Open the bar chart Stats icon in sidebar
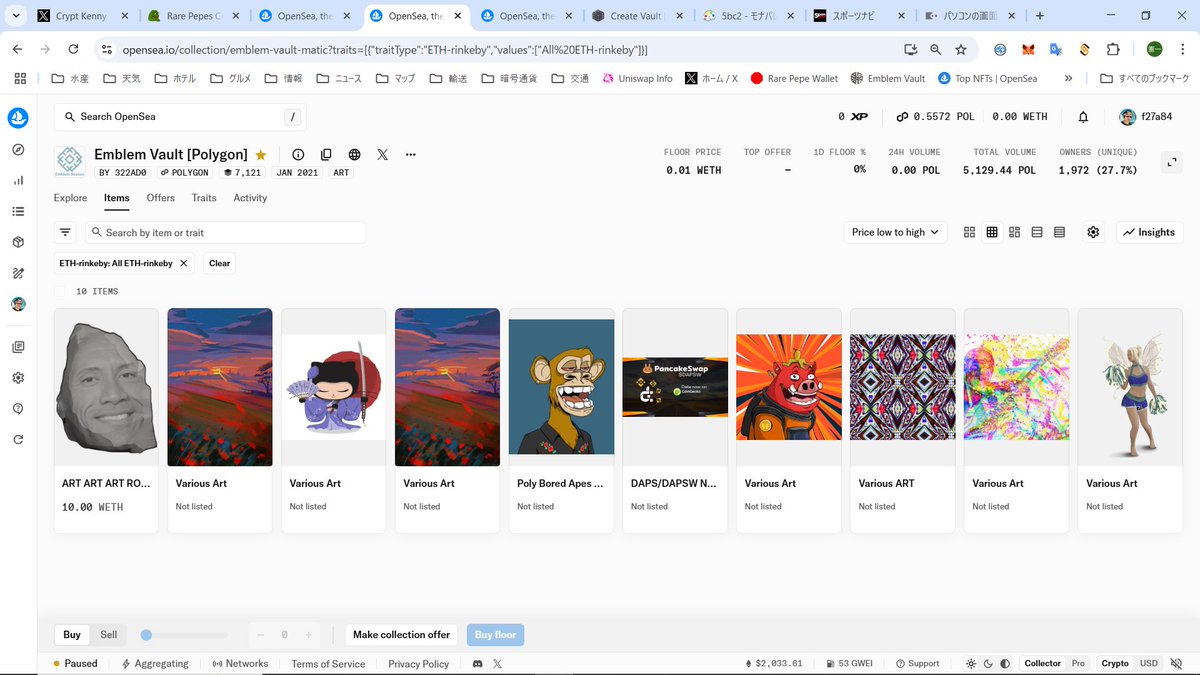Image resolution: width=1200 pixels, height=675 pixels. (18, 181)
